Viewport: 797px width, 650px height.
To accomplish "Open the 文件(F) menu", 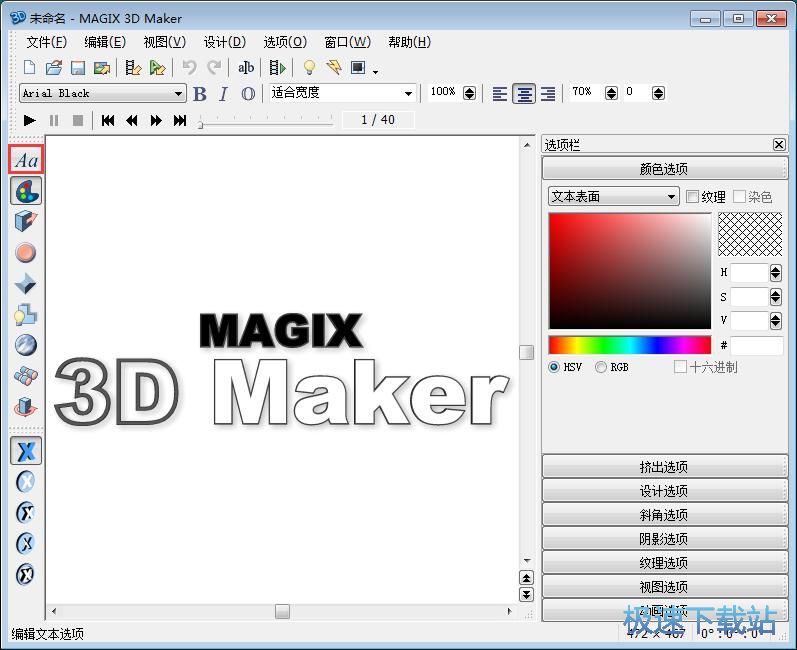I will click(46, 42).
